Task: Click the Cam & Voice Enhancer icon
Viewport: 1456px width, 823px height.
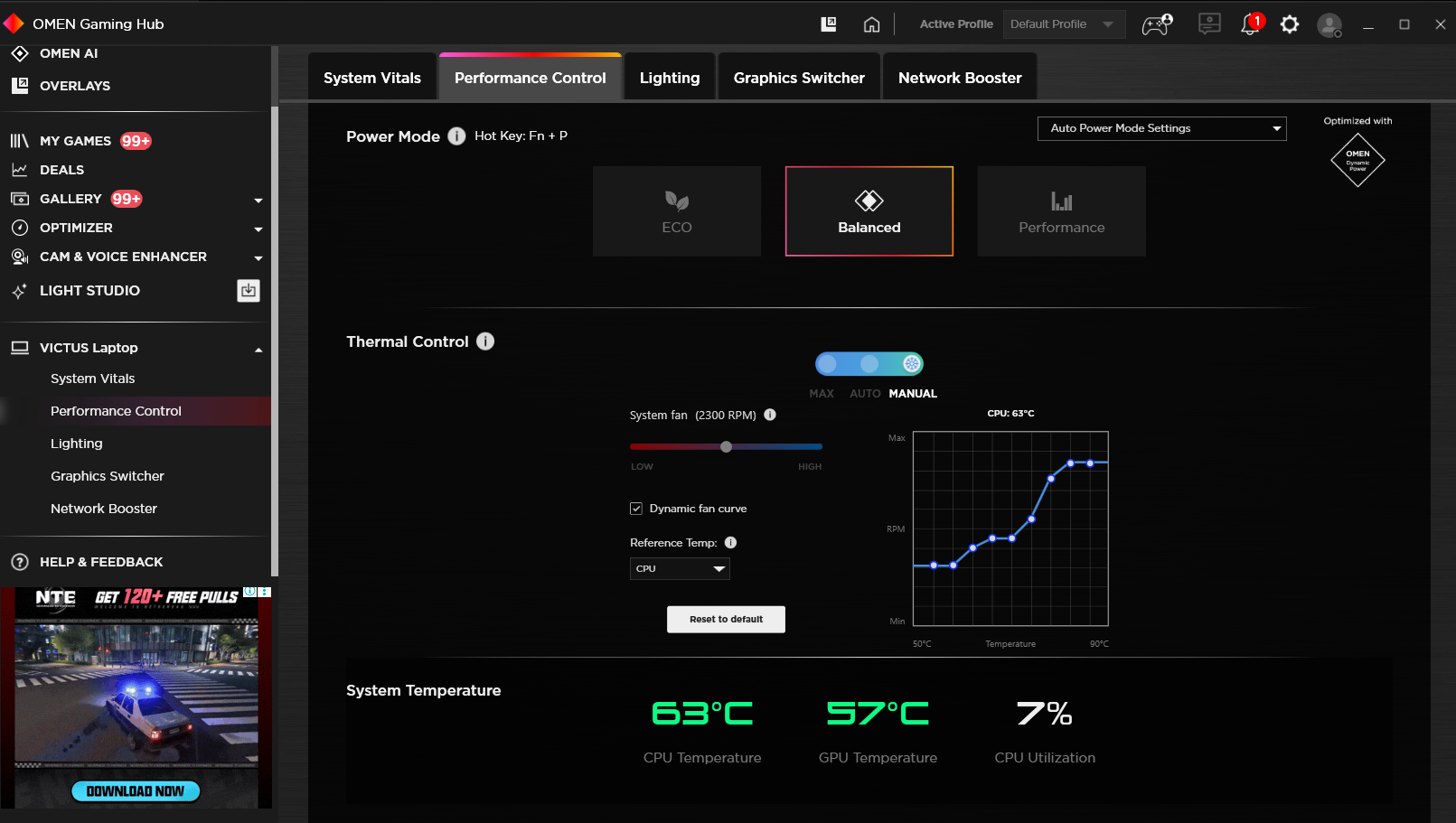Action: (x=19, y=257)
